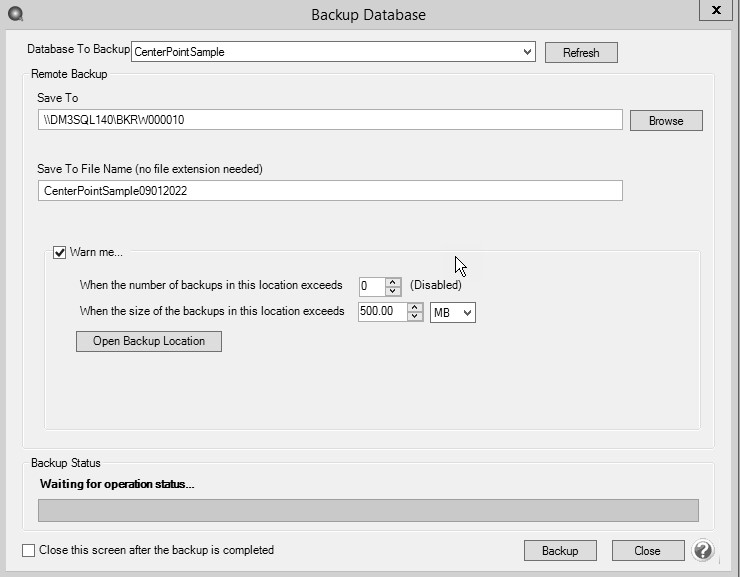Decrease the backup size limit value
Screen dimensions: 740x577
point(414,316)
